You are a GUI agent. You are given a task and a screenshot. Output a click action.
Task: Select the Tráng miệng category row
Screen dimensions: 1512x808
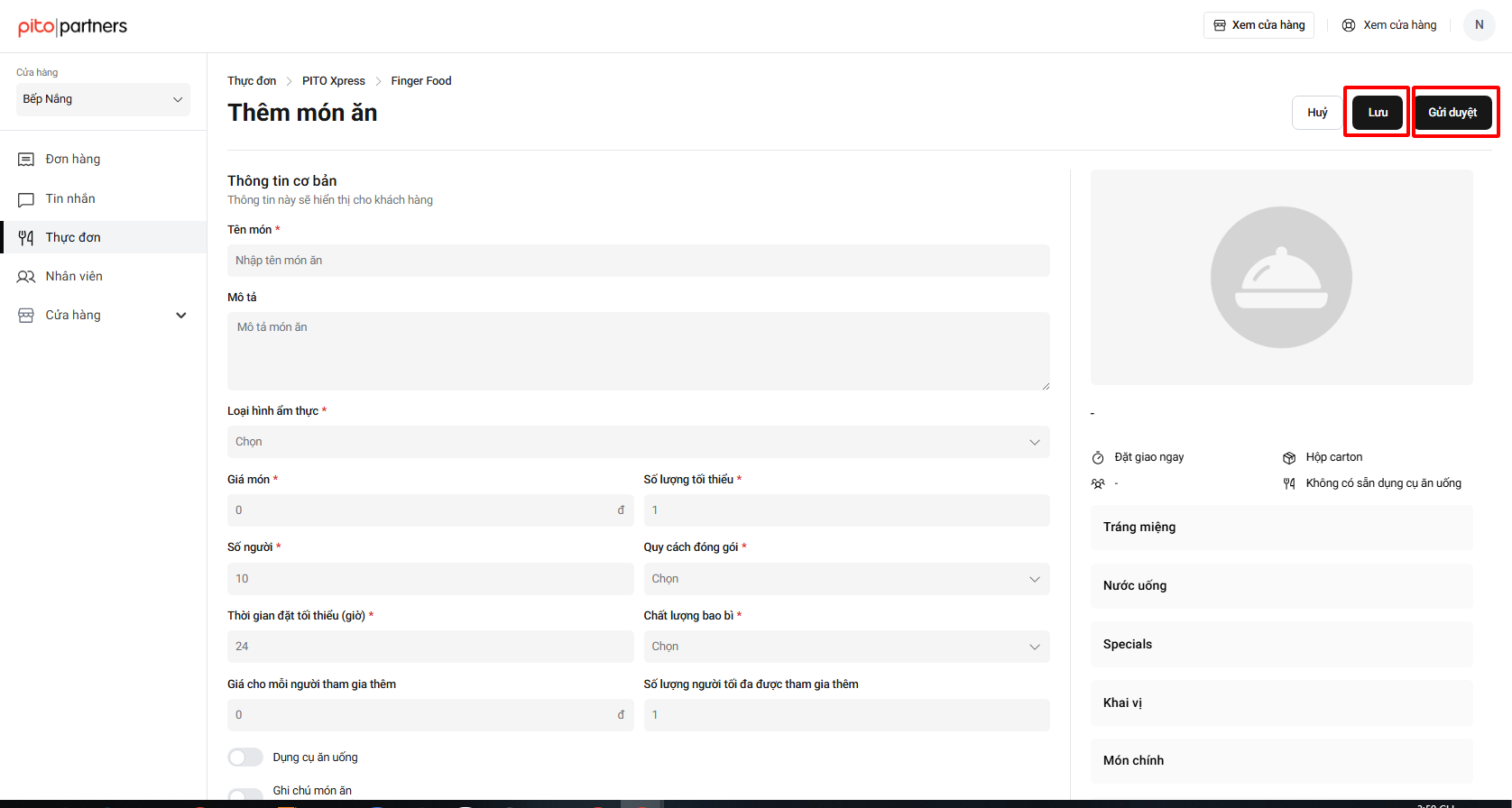pos(1282,528)
